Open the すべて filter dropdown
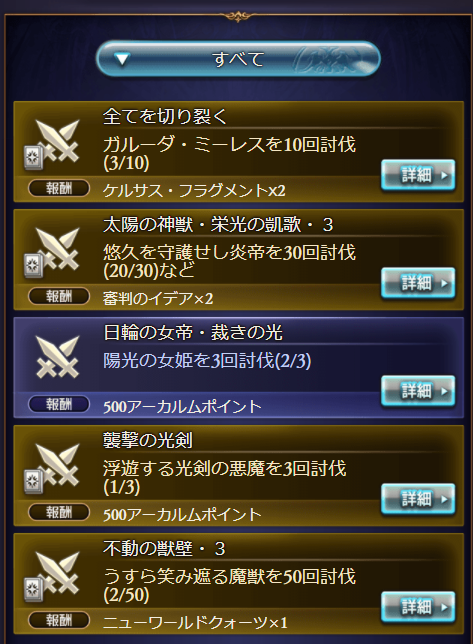This screenshot has width=473, height=644. click(238, 59)
